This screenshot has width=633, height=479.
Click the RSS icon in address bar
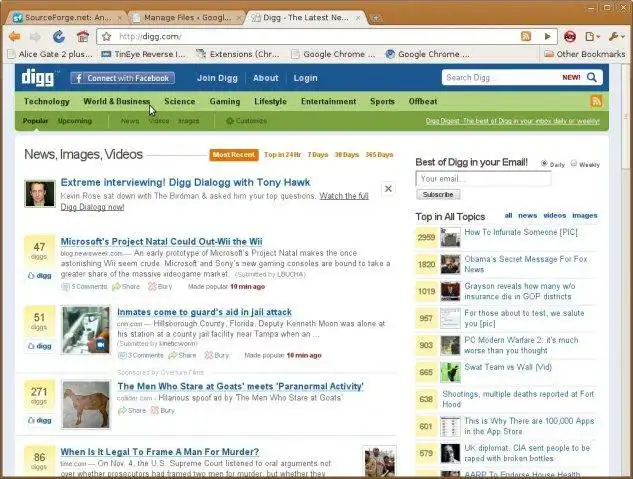click(526, 36)
